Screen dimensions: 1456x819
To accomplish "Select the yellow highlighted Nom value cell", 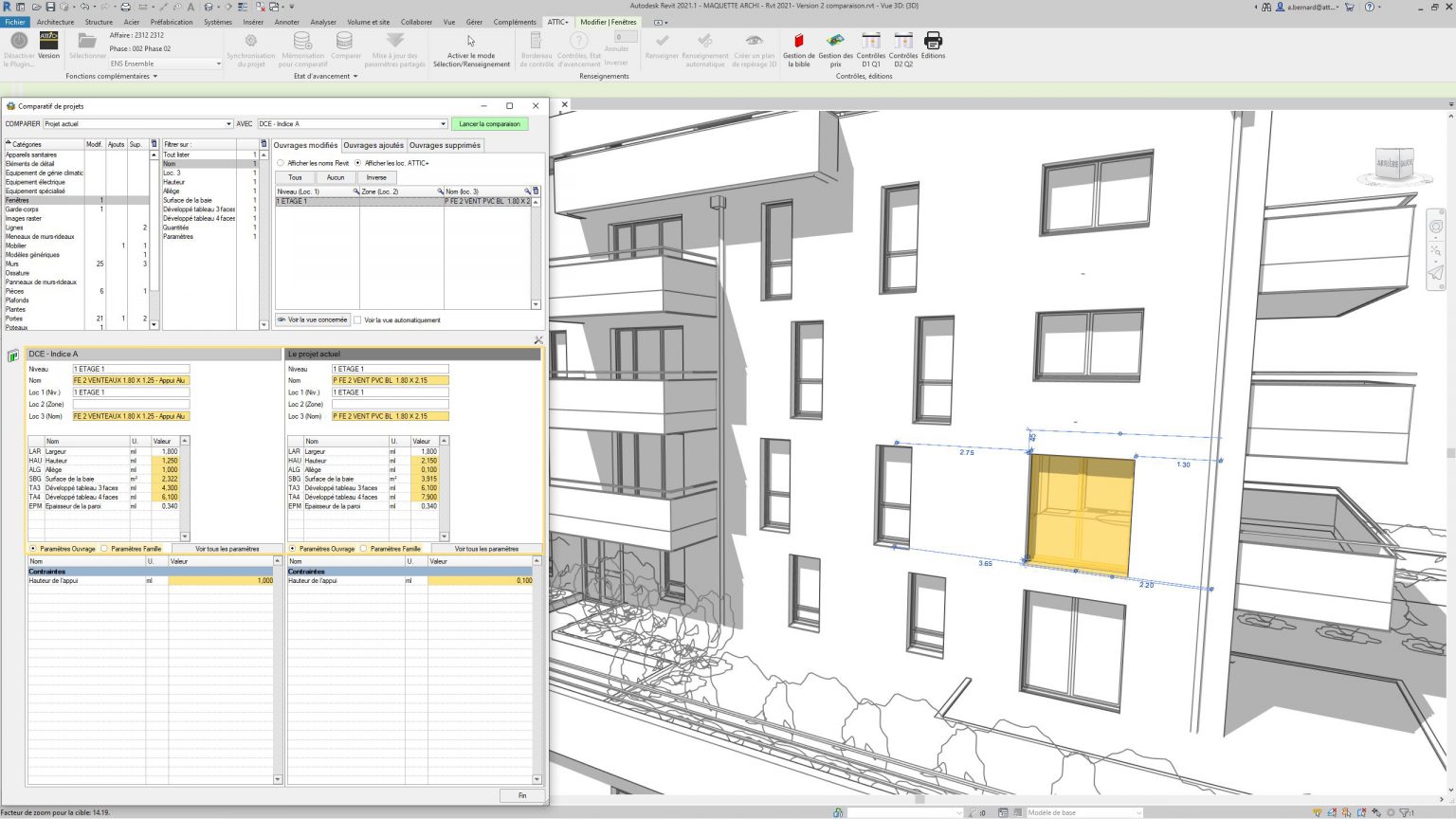I will click(130, 379).
